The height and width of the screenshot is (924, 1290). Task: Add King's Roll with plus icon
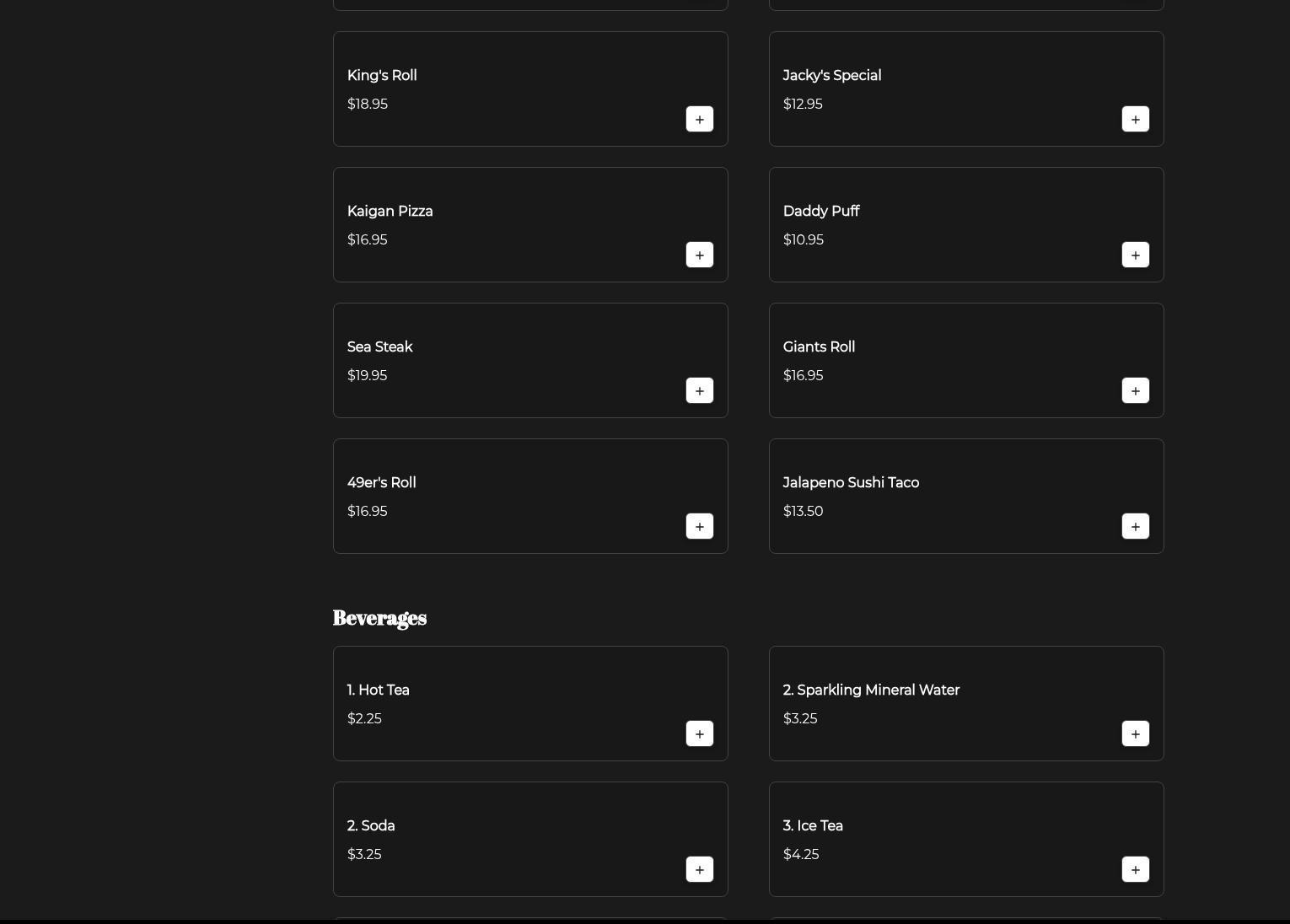tap(699, 120)
